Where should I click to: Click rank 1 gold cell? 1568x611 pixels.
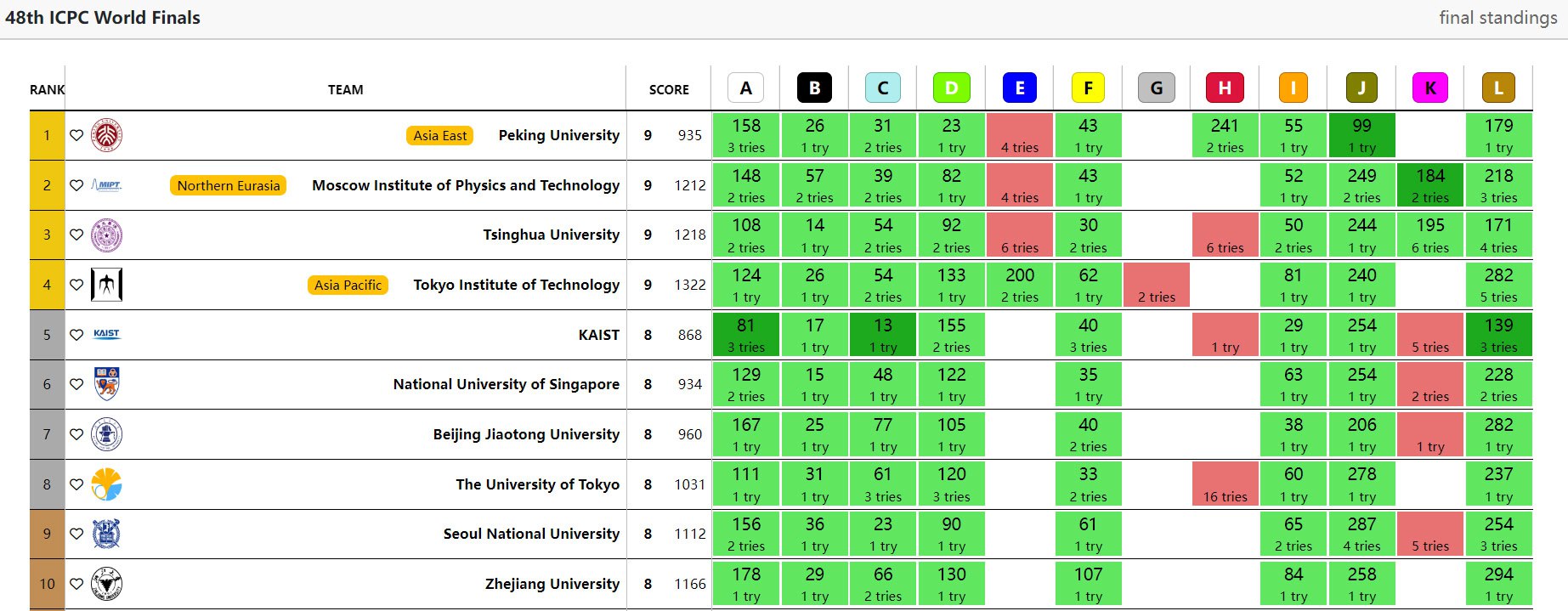47,135
